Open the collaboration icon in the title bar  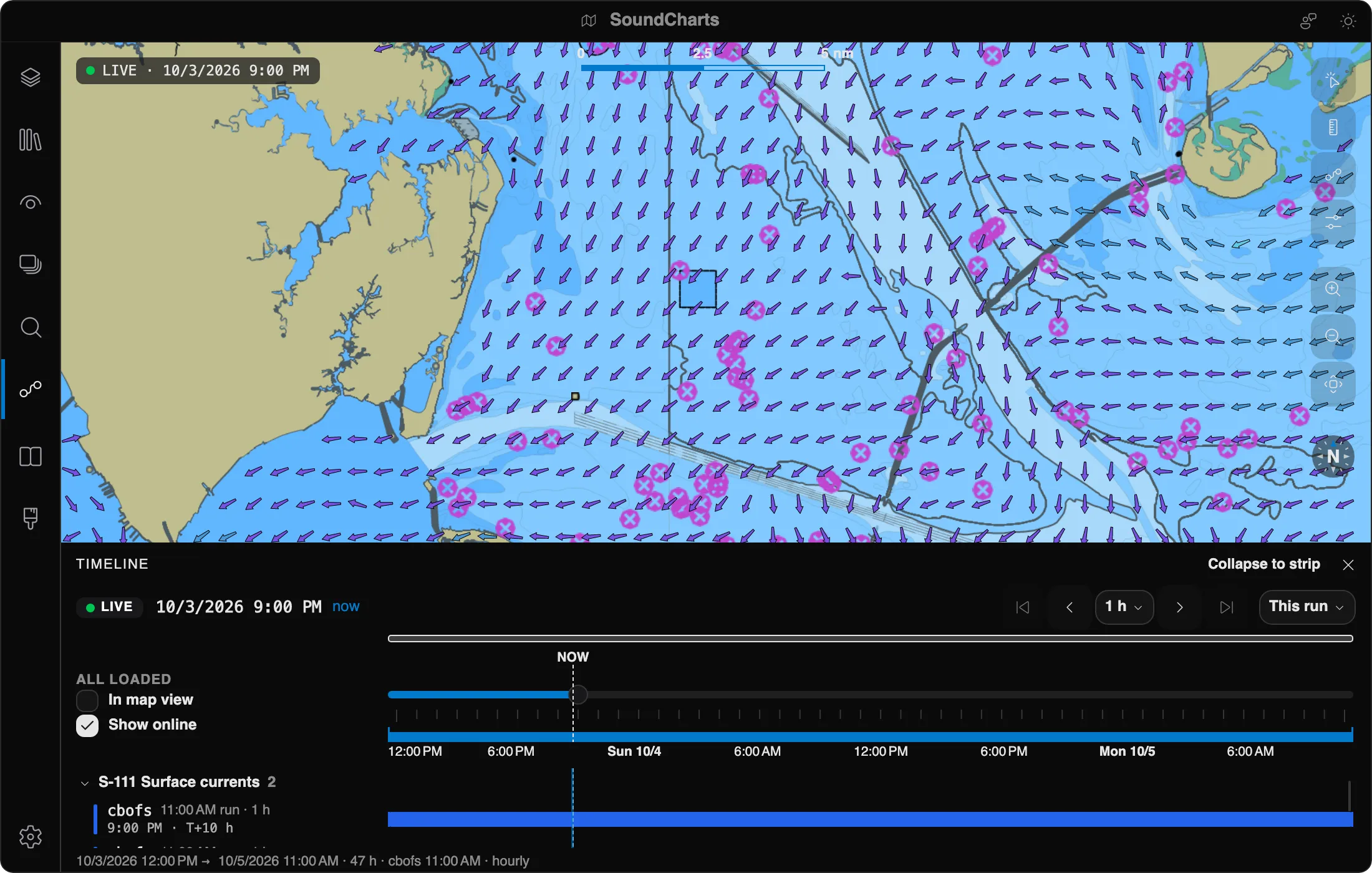(1308, 21)
